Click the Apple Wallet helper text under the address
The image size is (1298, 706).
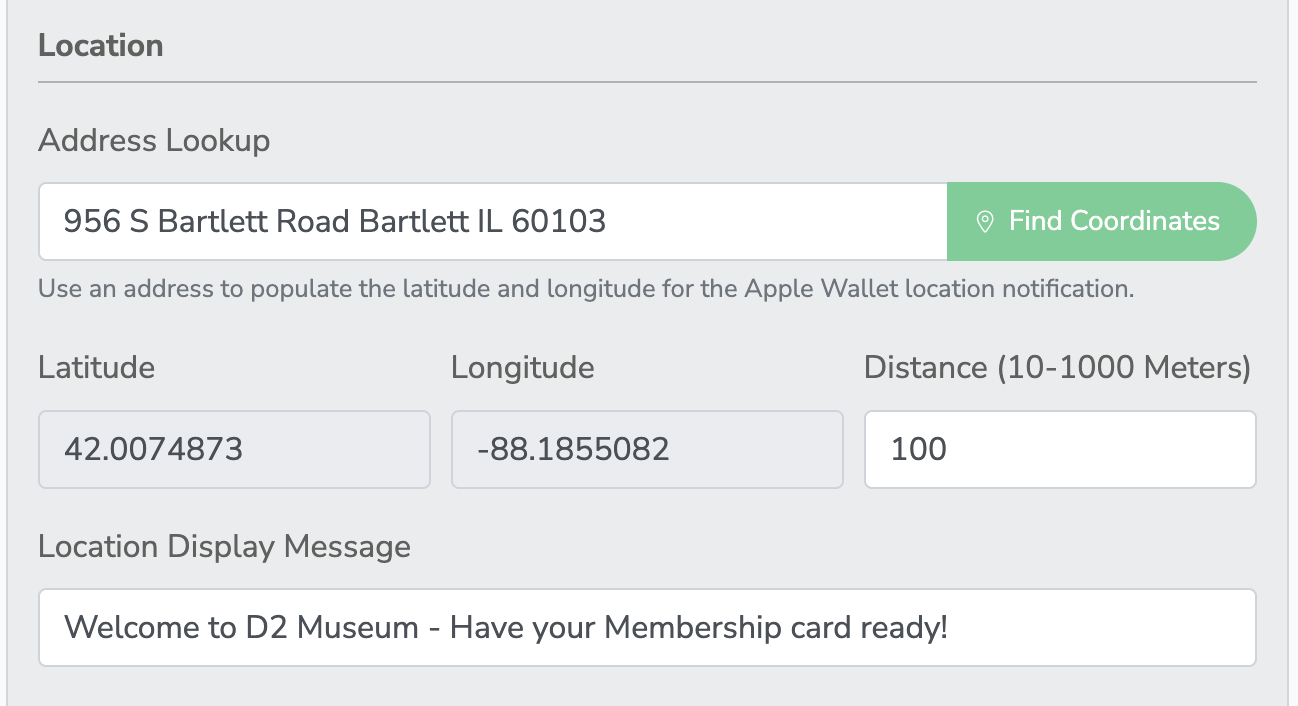[587, 290]
